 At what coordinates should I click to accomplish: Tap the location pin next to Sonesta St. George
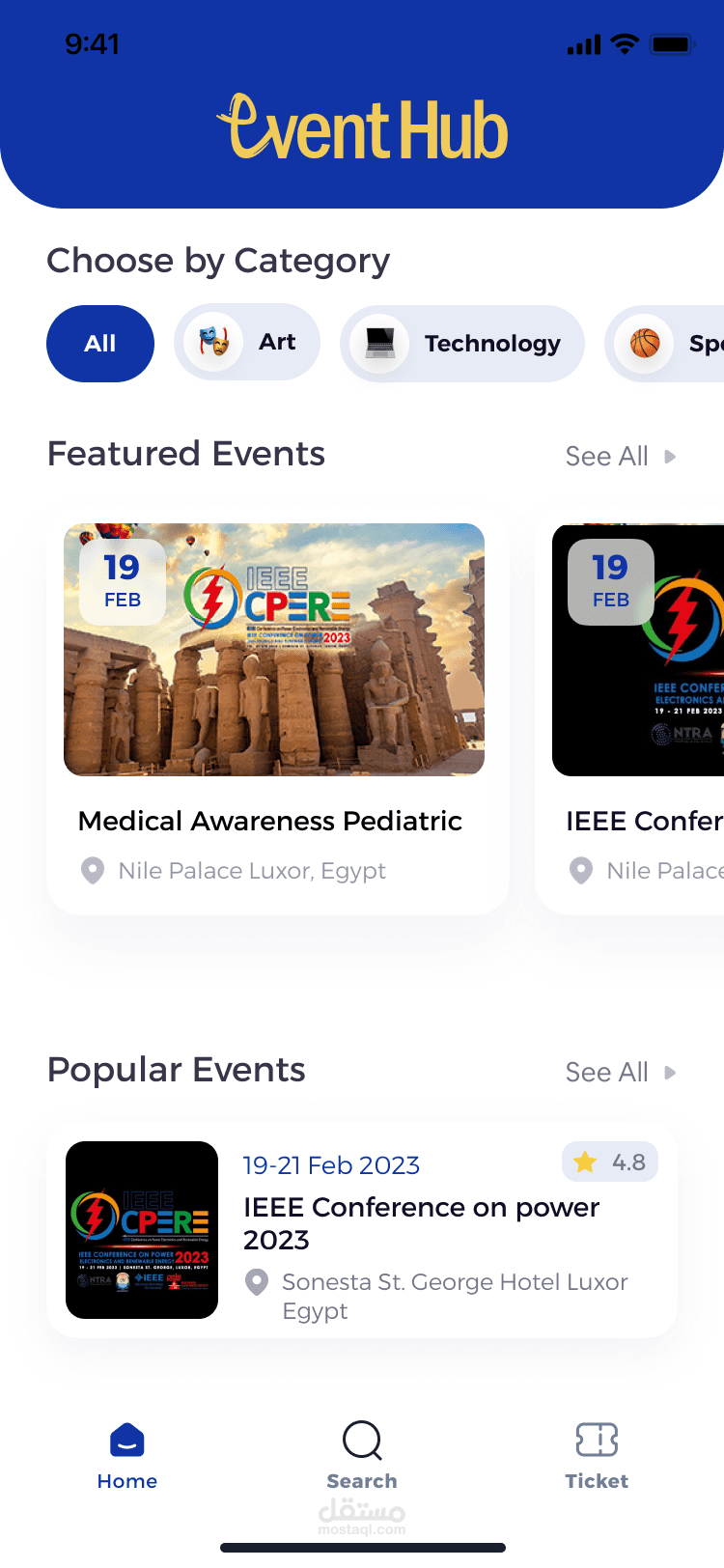click(x=257, y=1282)
